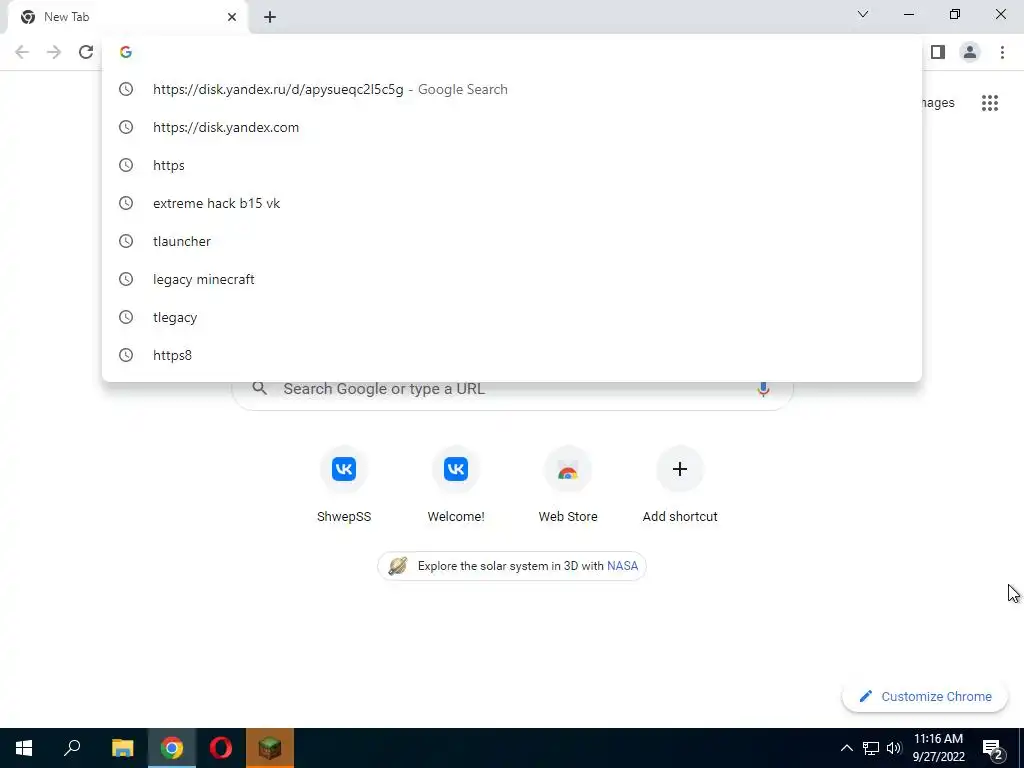
Task: Click the clock icon beside legacy minecraft
Action: 126,279
